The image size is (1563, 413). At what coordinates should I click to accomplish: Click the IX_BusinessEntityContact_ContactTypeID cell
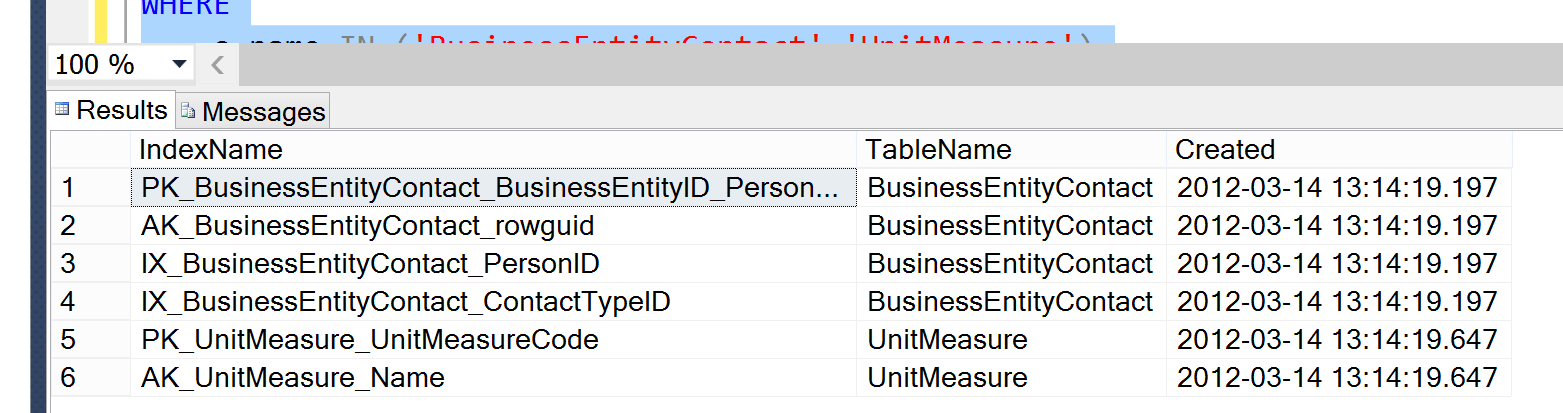pyautogui.click(x=406, y=302)
